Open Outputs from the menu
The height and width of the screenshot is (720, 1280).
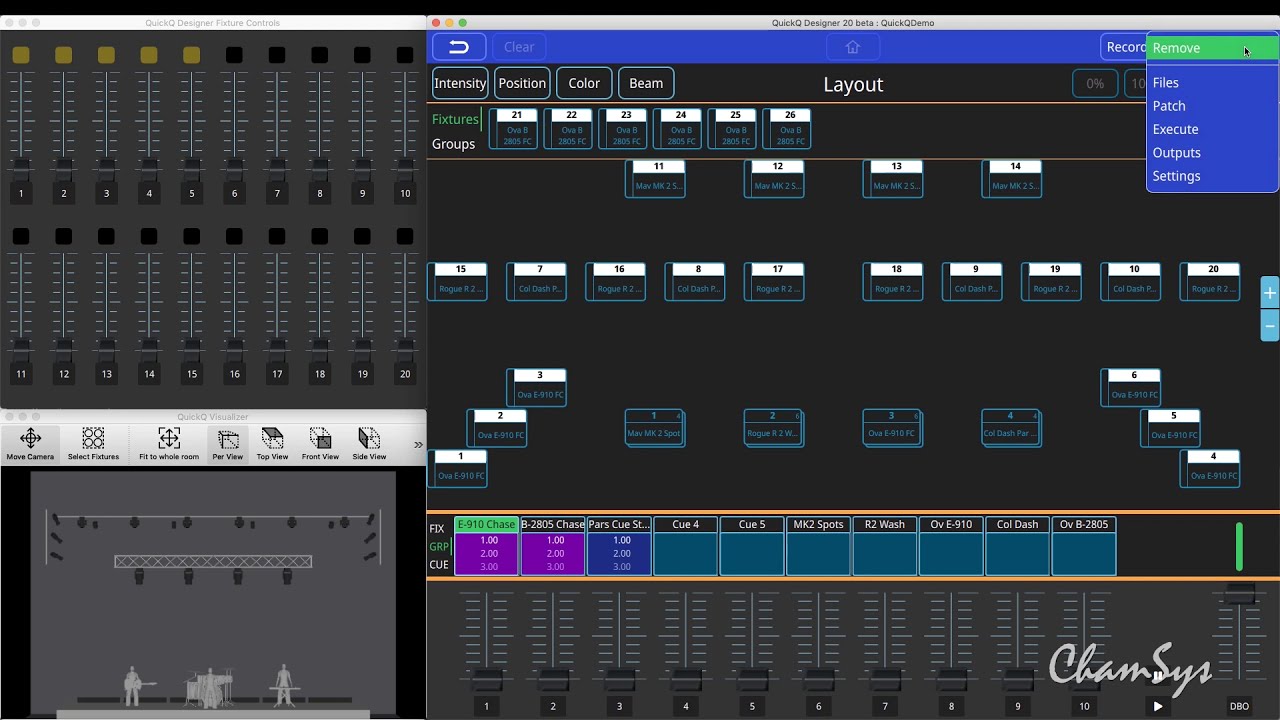pos(1212,153)
